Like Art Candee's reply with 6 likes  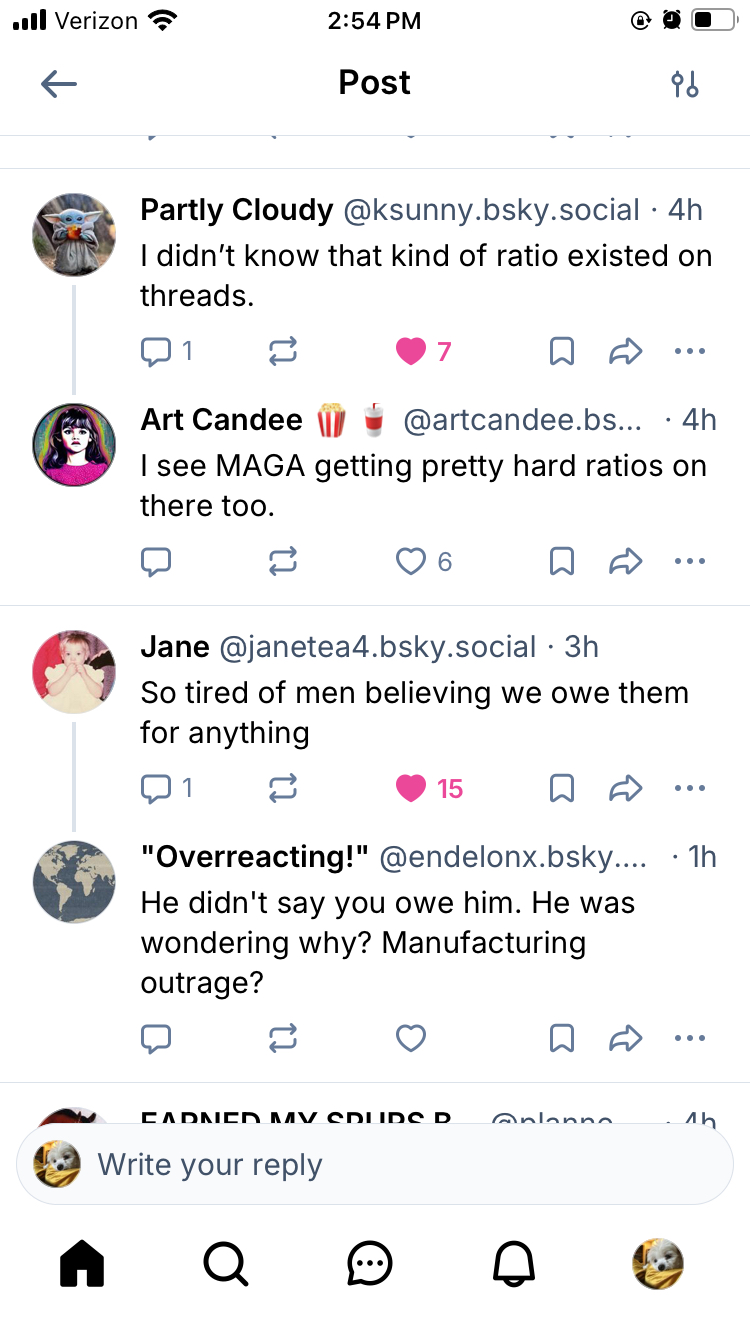[411, 562]
